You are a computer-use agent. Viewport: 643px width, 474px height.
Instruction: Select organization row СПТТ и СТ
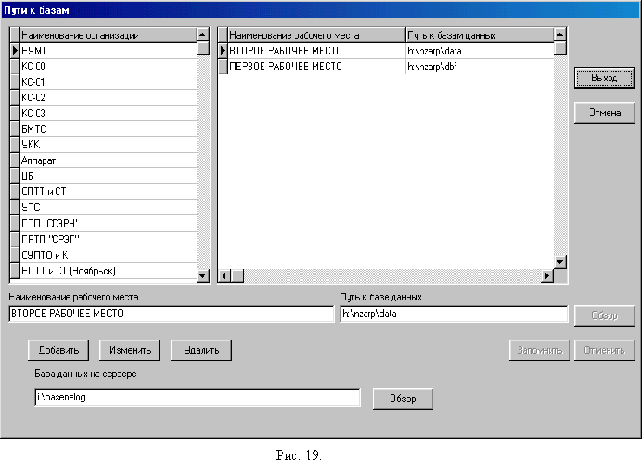[109, 191]
